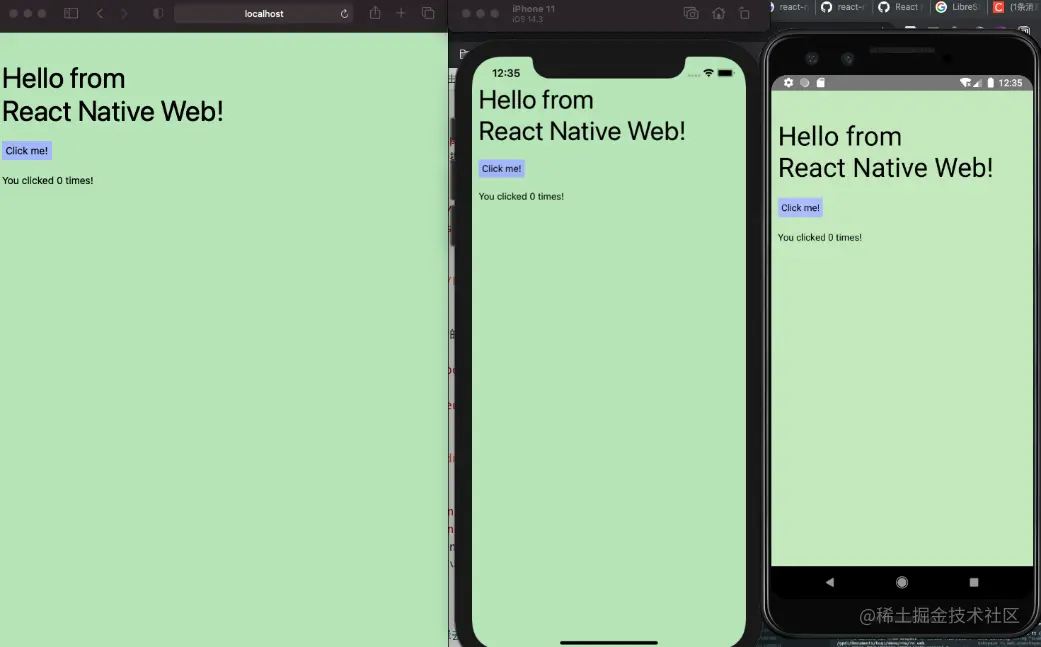Tap the Android circle notification icon
The height and width of the screenshot is (647, 1041).
805,83
